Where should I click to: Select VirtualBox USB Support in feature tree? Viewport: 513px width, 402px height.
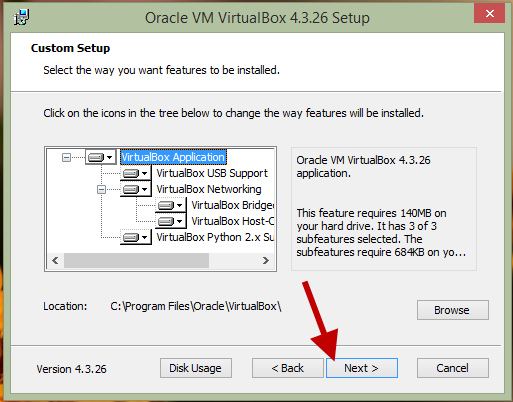212,173
